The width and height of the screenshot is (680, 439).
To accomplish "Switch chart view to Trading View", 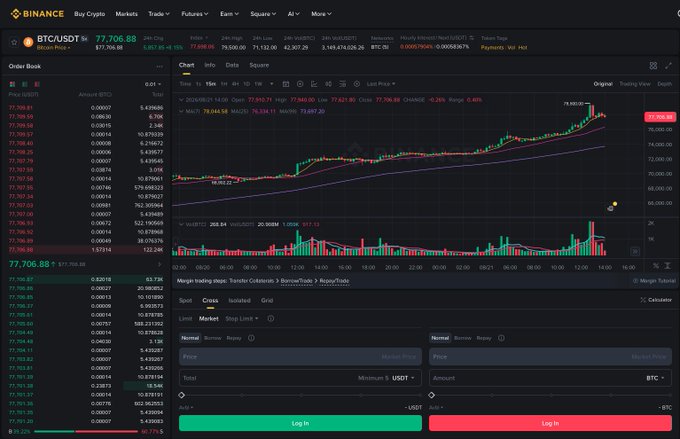I will [635, 84].
